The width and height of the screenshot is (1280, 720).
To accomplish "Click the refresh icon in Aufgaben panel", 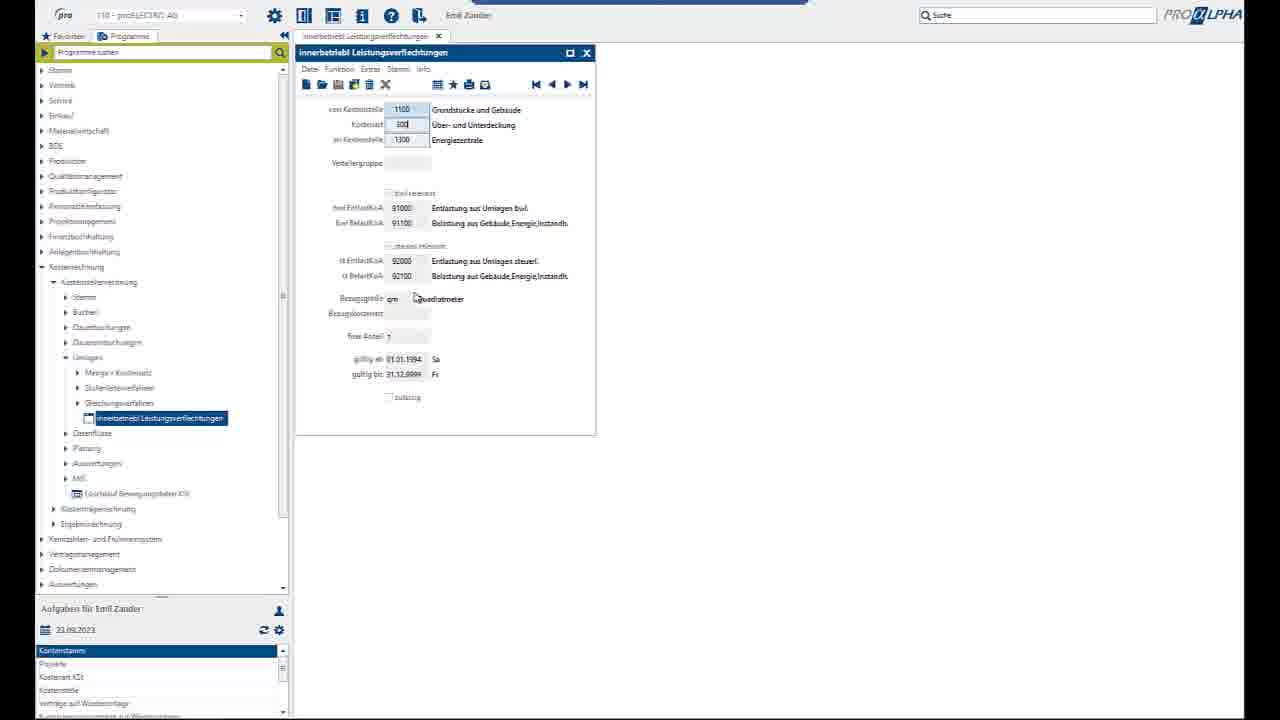I will point(264,630).
